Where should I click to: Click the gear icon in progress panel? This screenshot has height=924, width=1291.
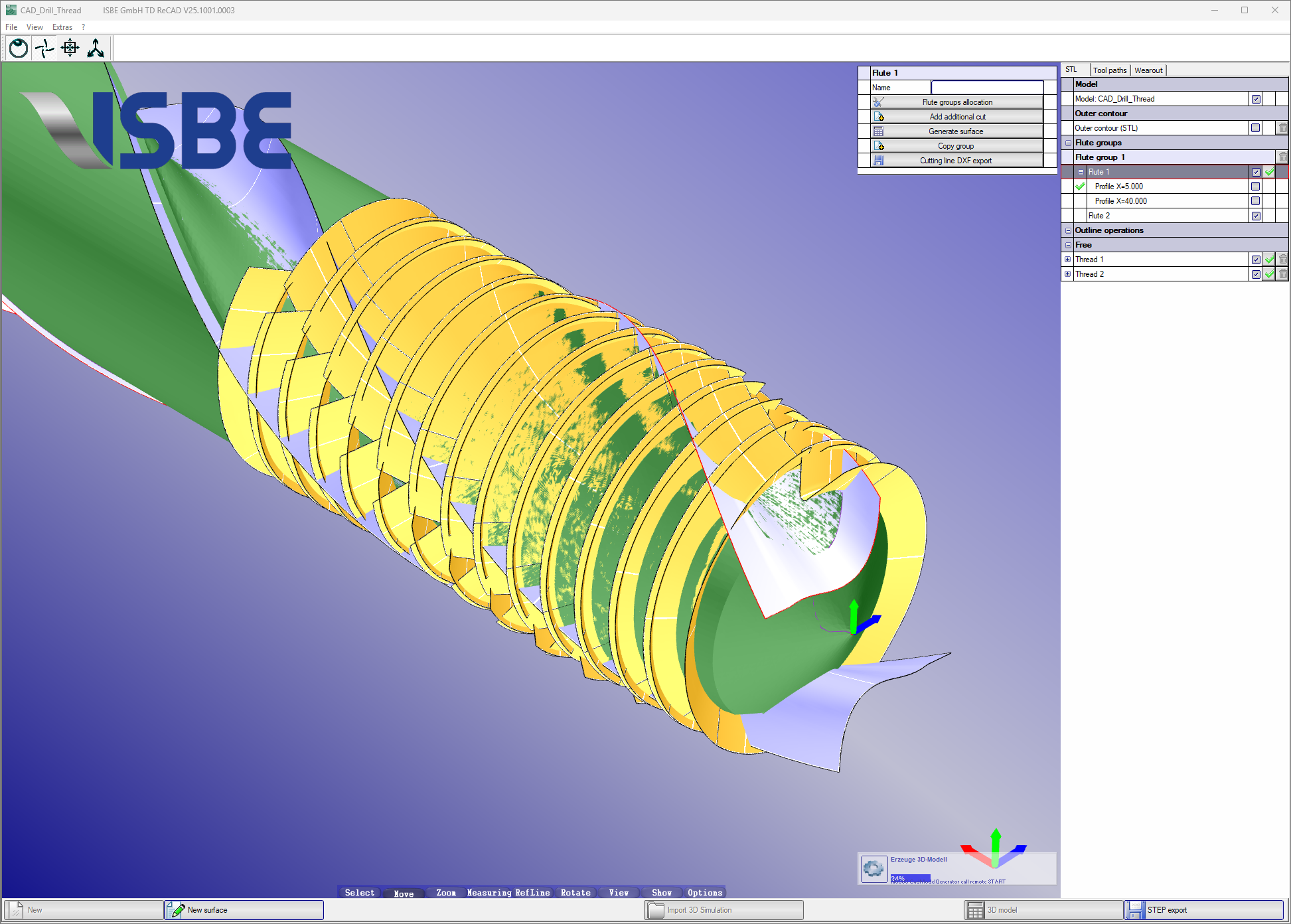tap(873, 868)
